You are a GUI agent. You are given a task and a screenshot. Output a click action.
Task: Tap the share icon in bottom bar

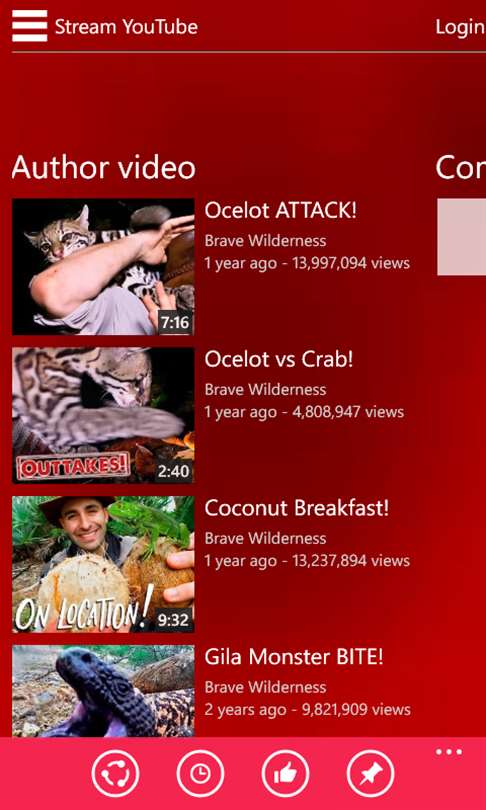pos(115,774)
